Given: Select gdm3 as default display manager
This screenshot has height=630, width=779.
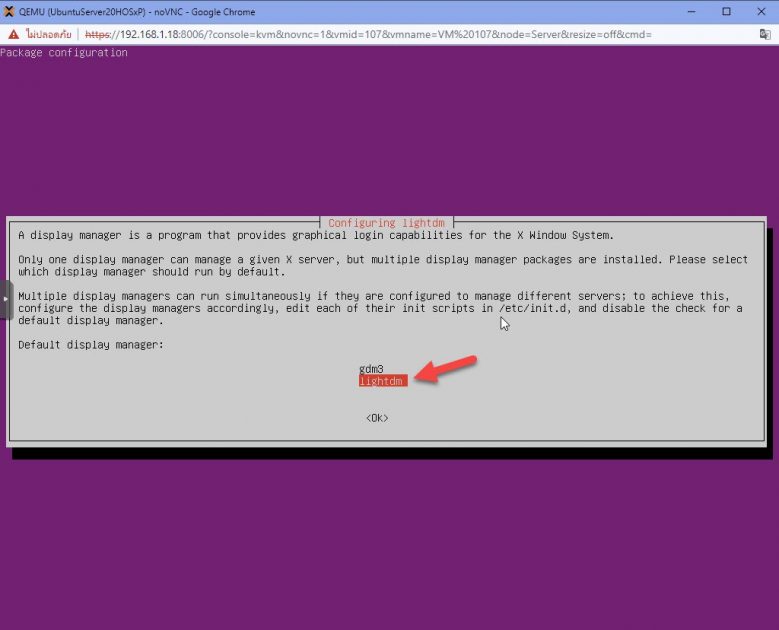Looking at the screenshot, I should click(x=371, y=369).
